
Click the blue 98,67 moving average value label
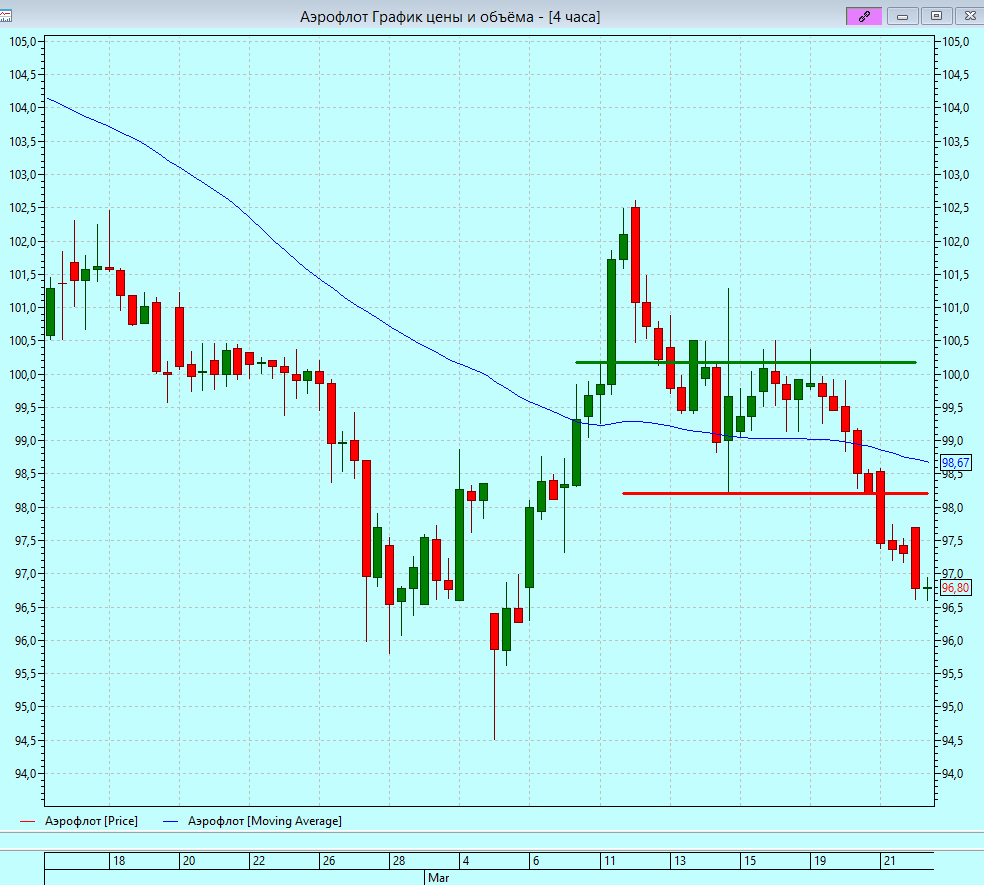(955, 463)
